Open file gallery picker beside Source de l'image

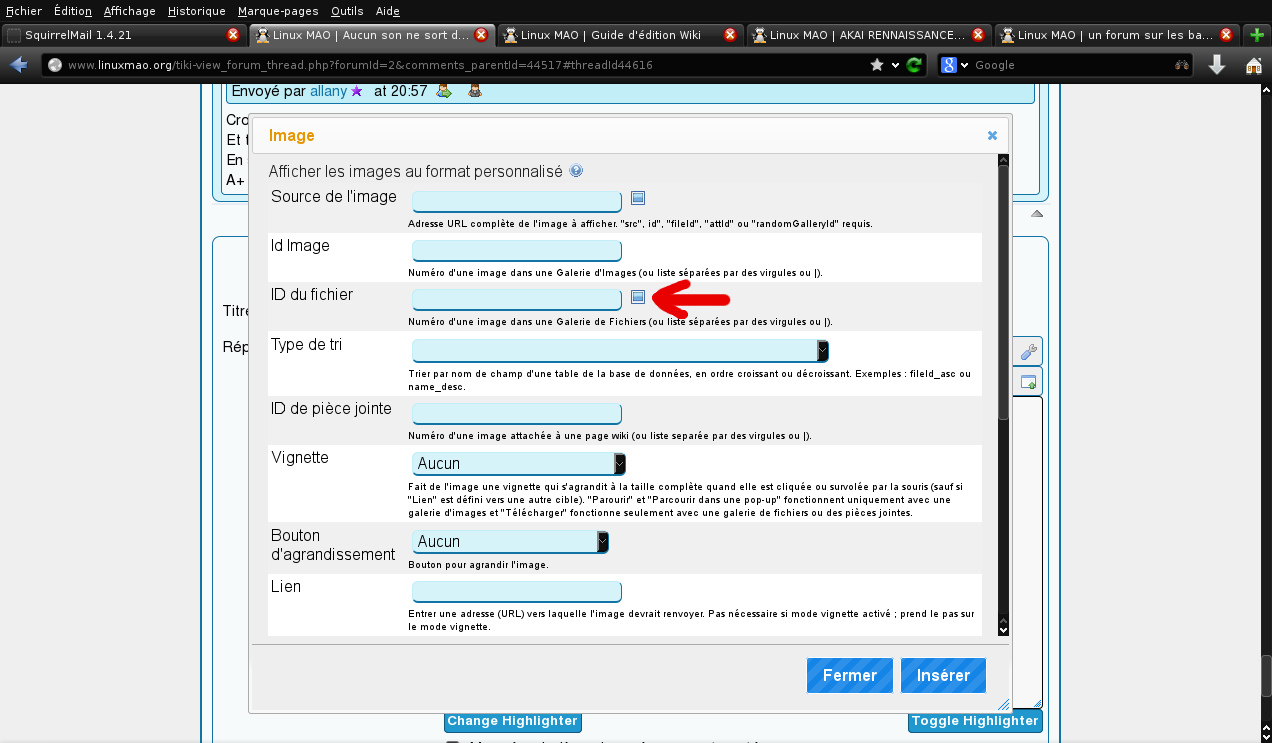tap(638, 198)
